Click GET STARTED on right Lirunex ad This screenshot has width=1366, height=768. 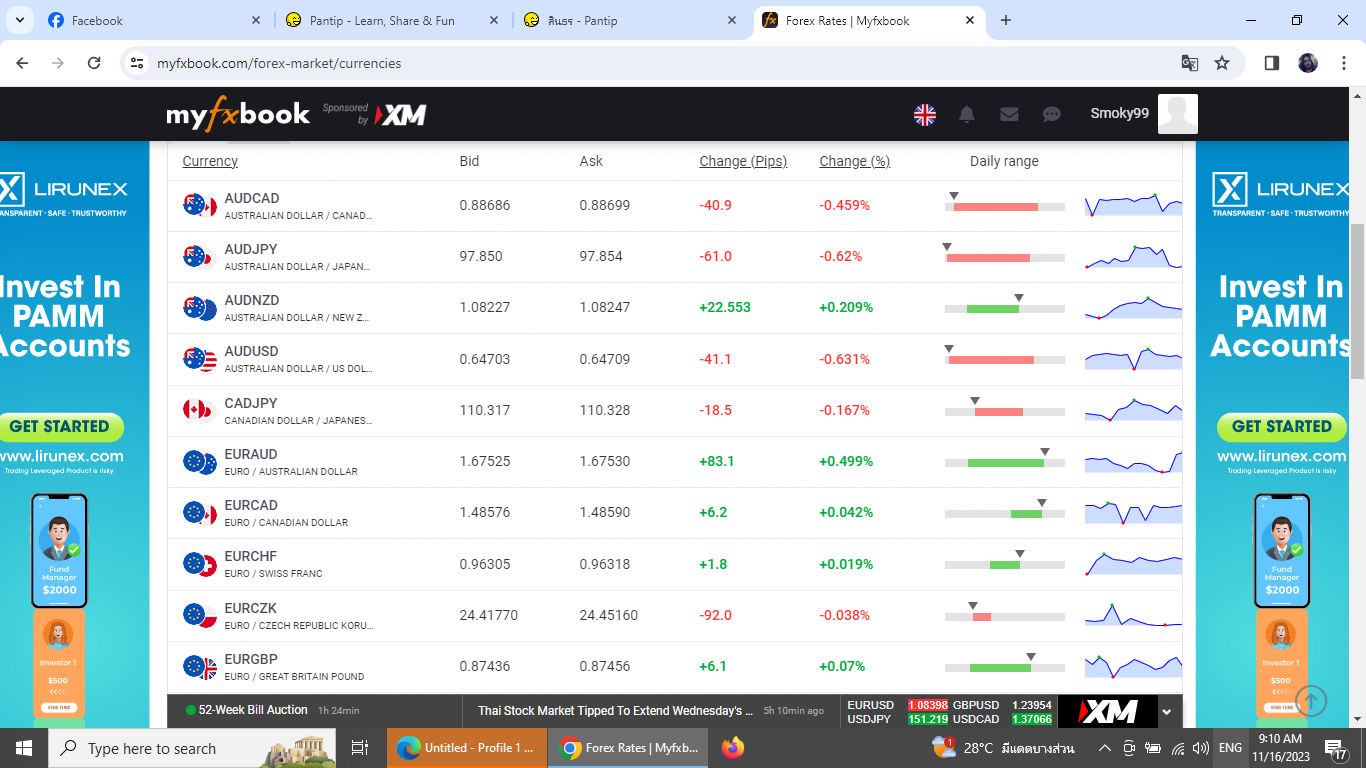(x=1282, y=427)
